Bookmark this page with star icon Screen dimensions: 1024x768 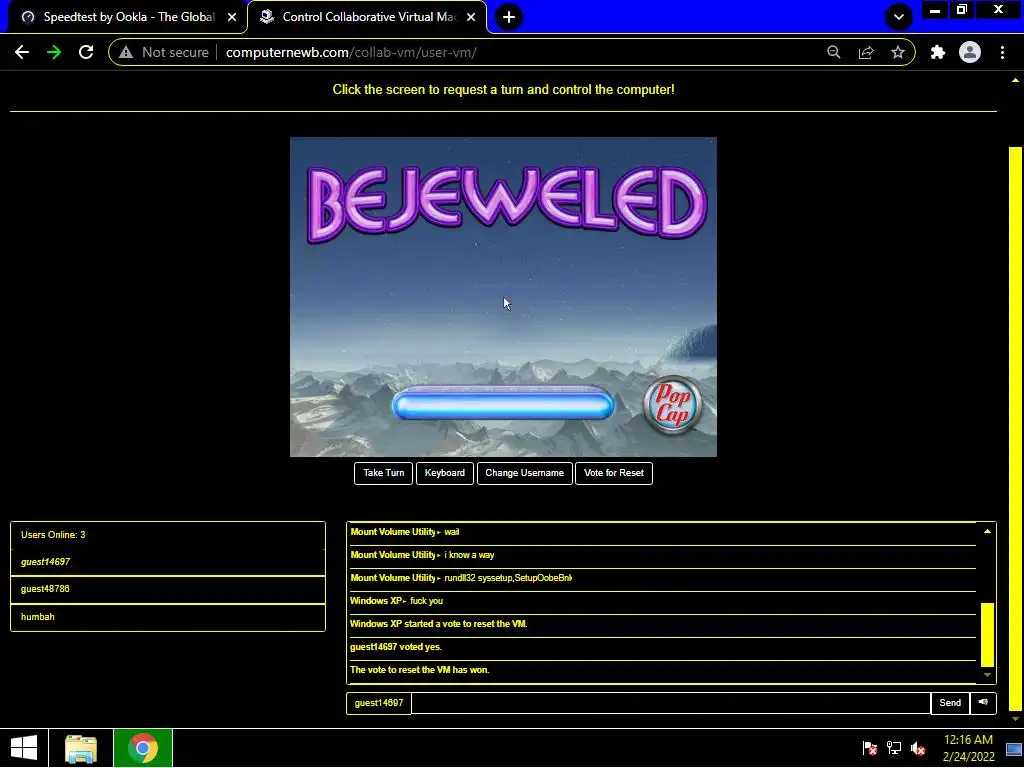(x=898, y=52)
